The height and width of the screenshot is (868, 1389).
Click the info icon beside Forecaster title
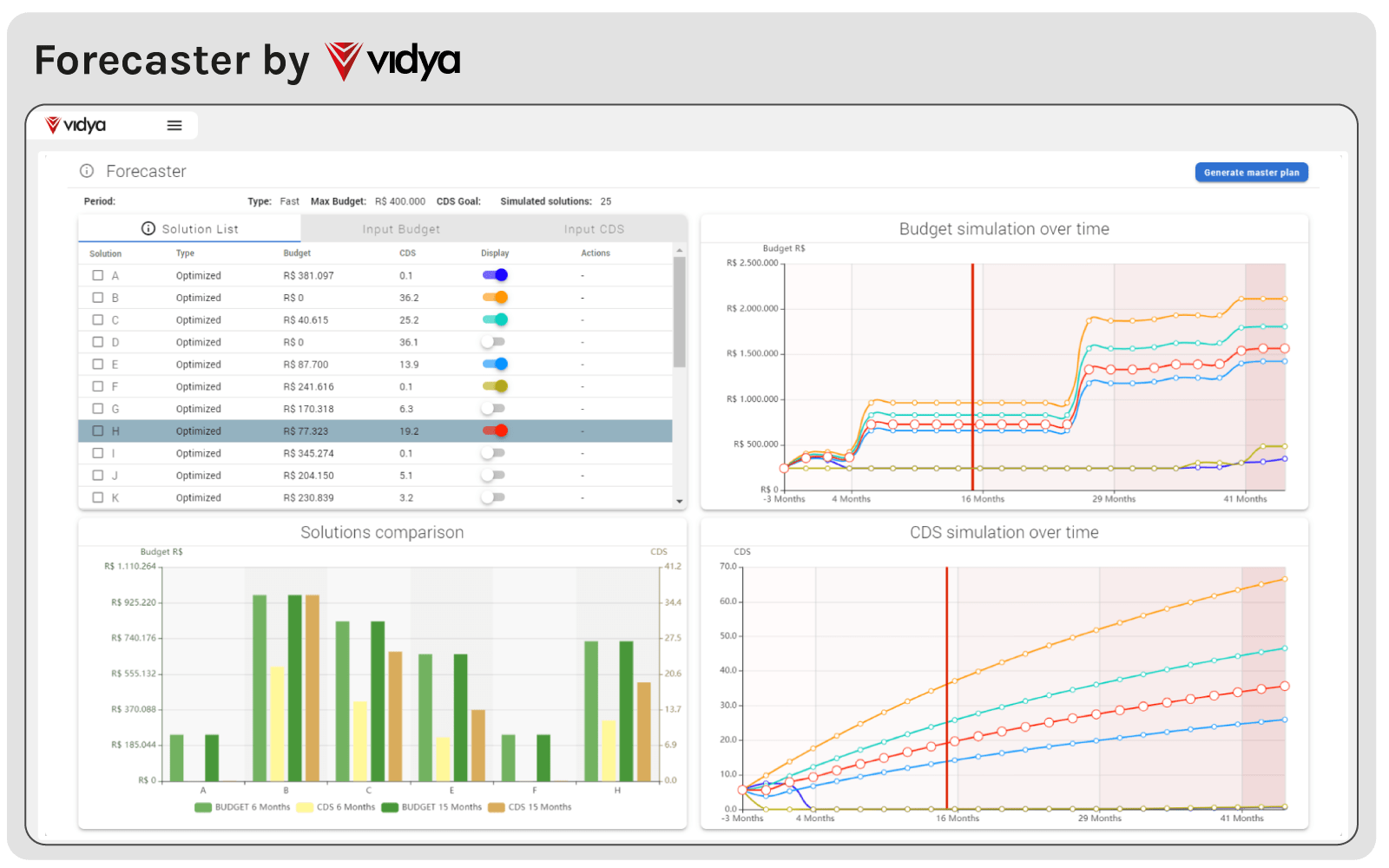[87, 171]
